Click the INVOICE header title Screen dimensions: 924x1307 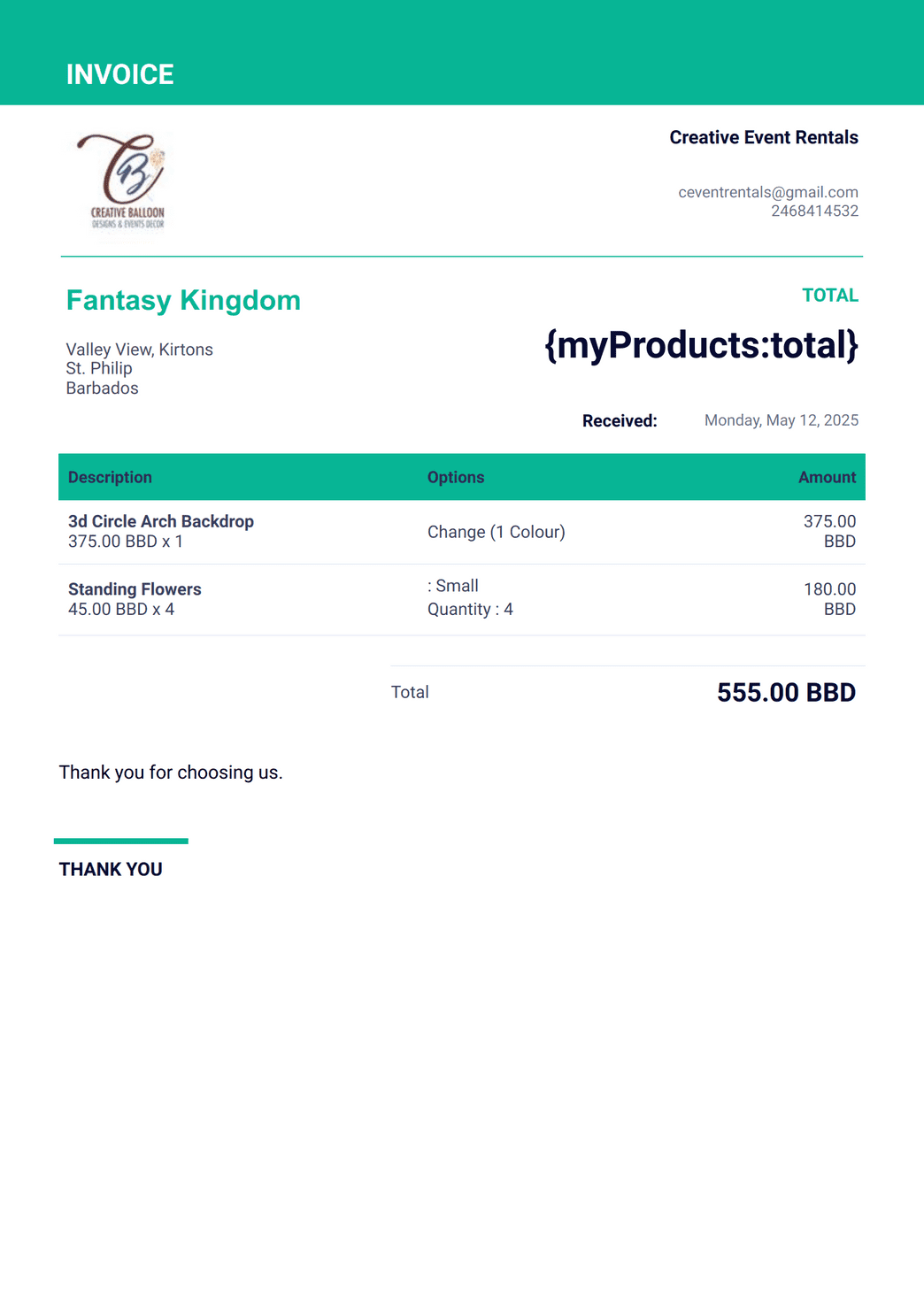coord(120,74)
